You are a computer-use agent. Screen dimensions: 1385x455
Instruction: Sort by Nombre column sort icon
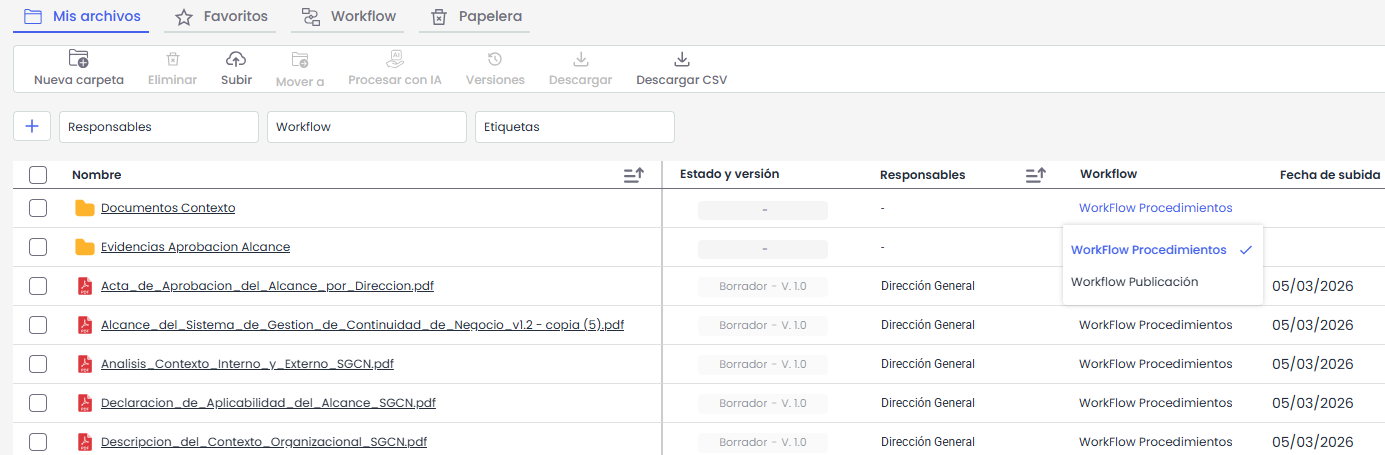pos(633,175)
